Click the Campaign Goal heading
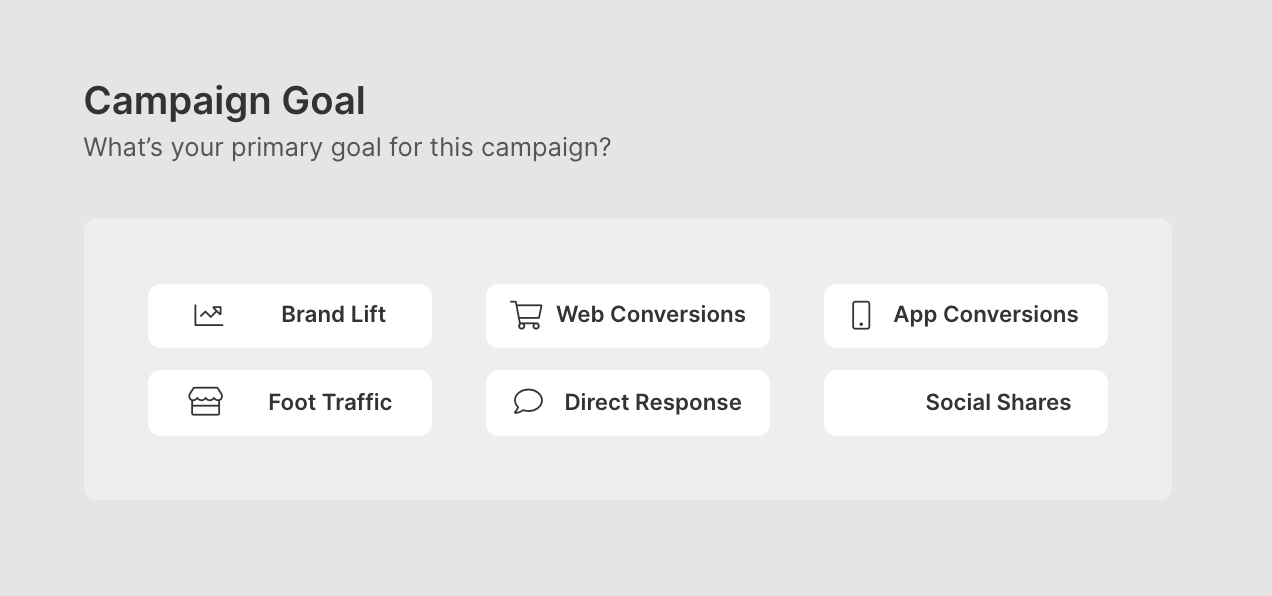Screen dimensions: 1272x596 point(224,101)
